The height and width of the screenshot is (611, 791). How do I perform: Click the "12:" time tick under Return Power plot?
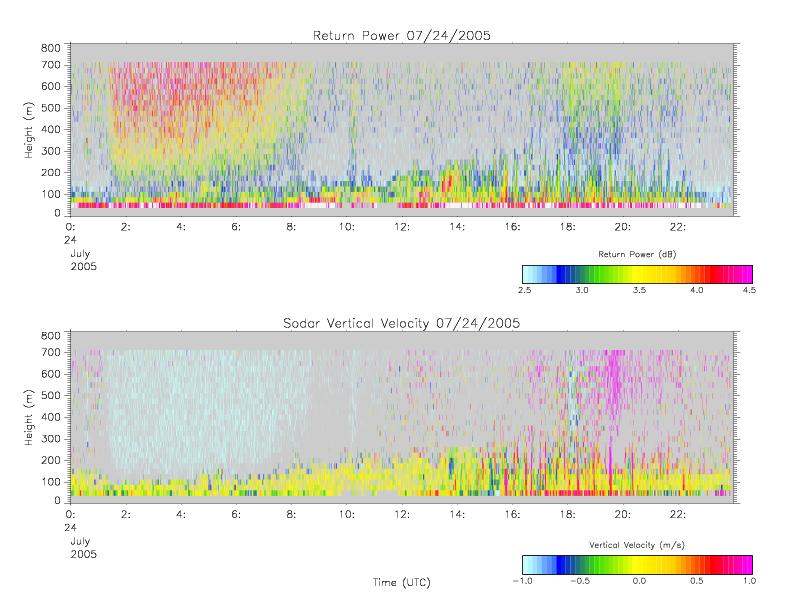coord(402,227)
